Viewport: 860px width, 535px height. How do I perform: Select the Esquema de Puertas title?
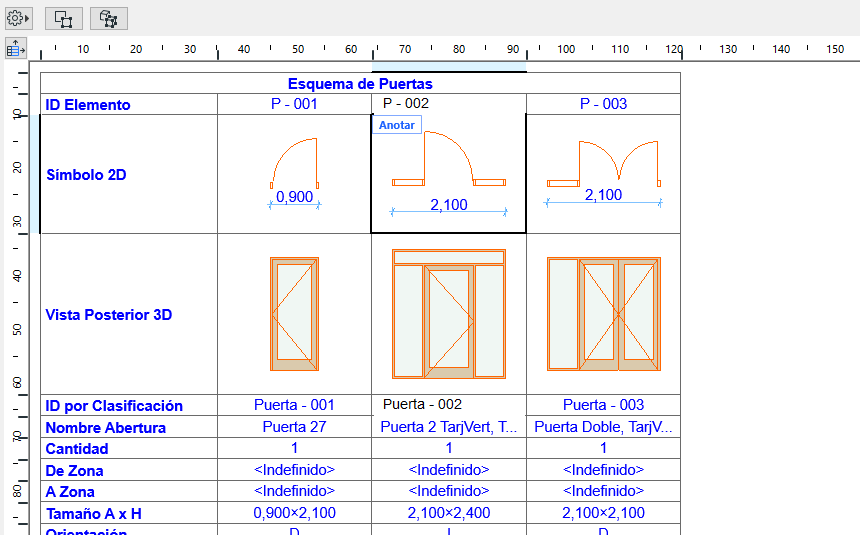coord(360,84)
